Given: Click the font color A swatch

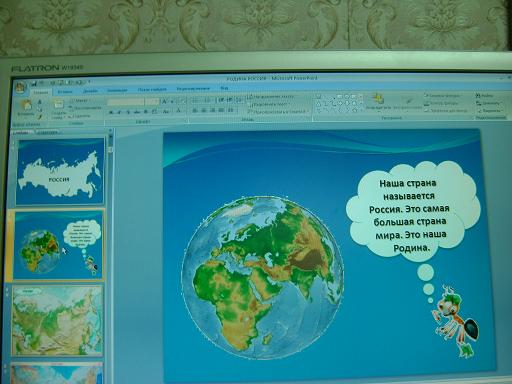Looking at the screenshot, I should (179, 111).
